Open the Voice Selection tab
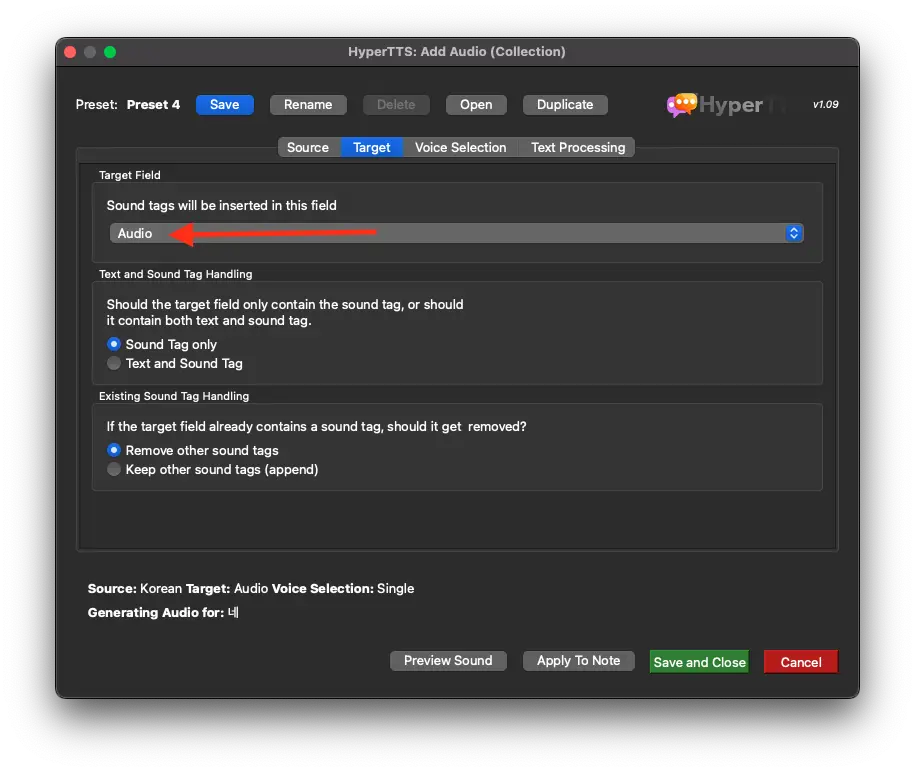 pyautogui.click(x=460, y=148)
